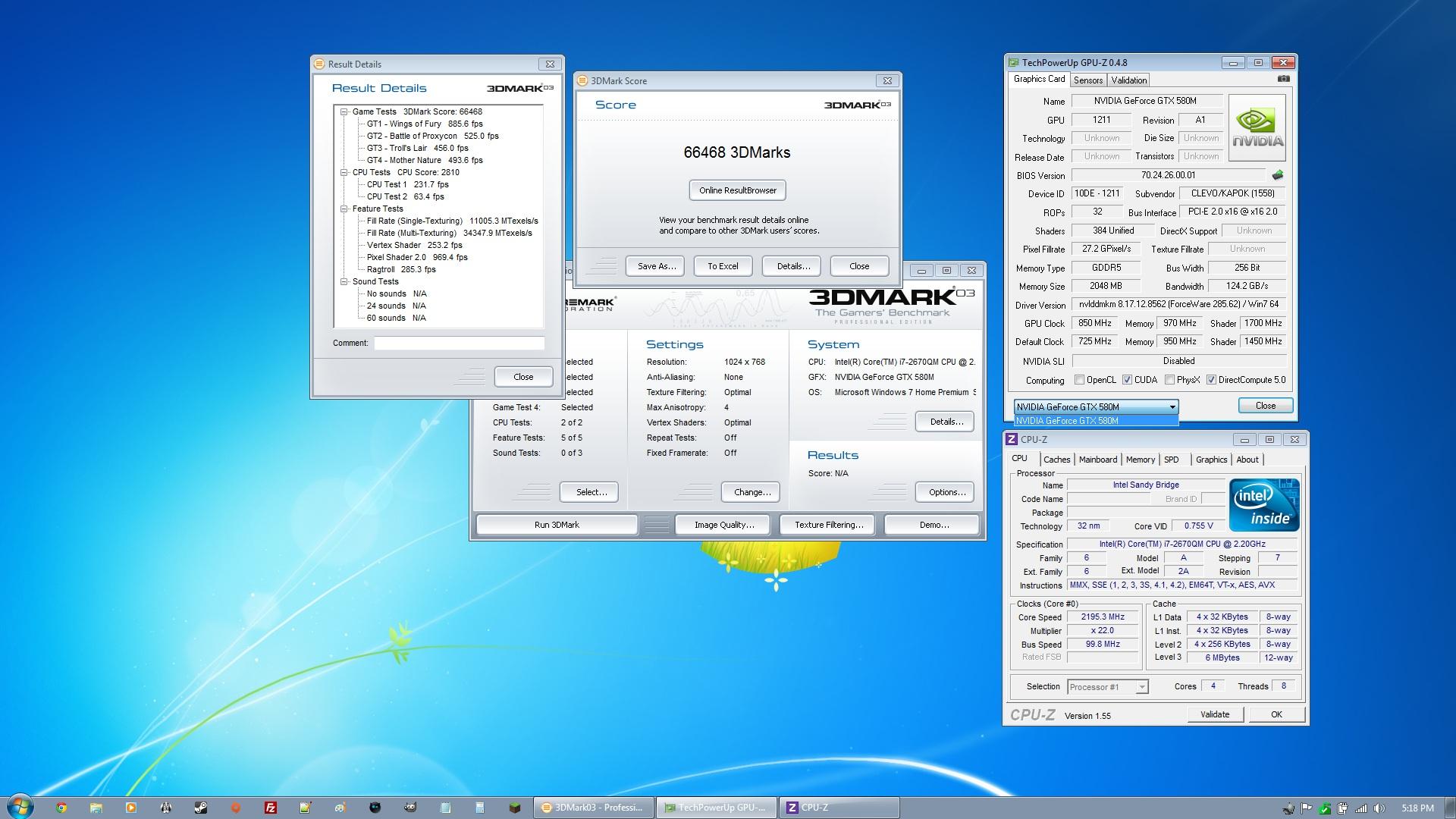Open Steam from the taskbar
This screenshot has width=1456, height=819.
coord(201,808)
